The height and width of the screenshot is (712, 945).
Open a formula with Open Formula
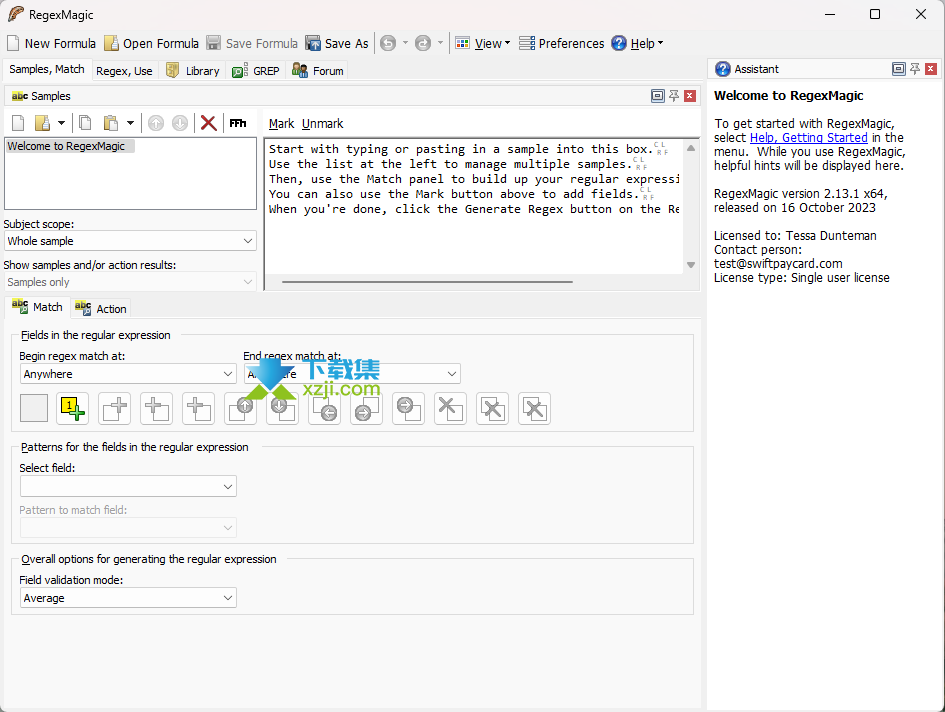click(x=151, y=43)
